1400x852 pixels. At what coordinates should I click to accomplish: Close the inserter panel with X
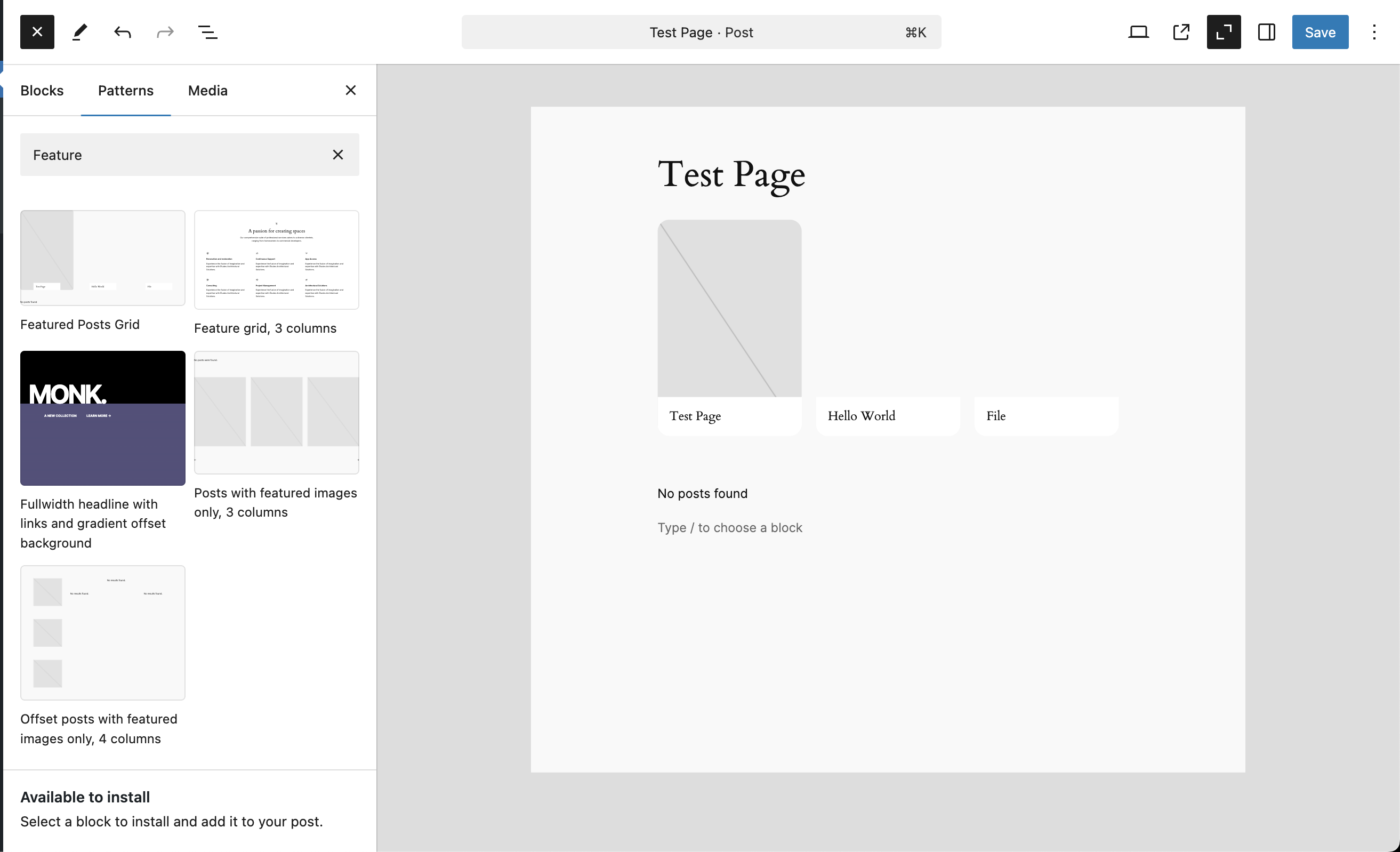point(351,91)
